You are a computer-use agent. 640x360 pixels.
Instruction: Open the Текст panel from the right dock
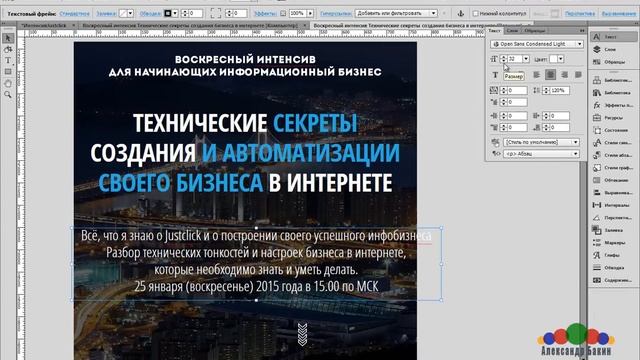(x=612, y=37)
